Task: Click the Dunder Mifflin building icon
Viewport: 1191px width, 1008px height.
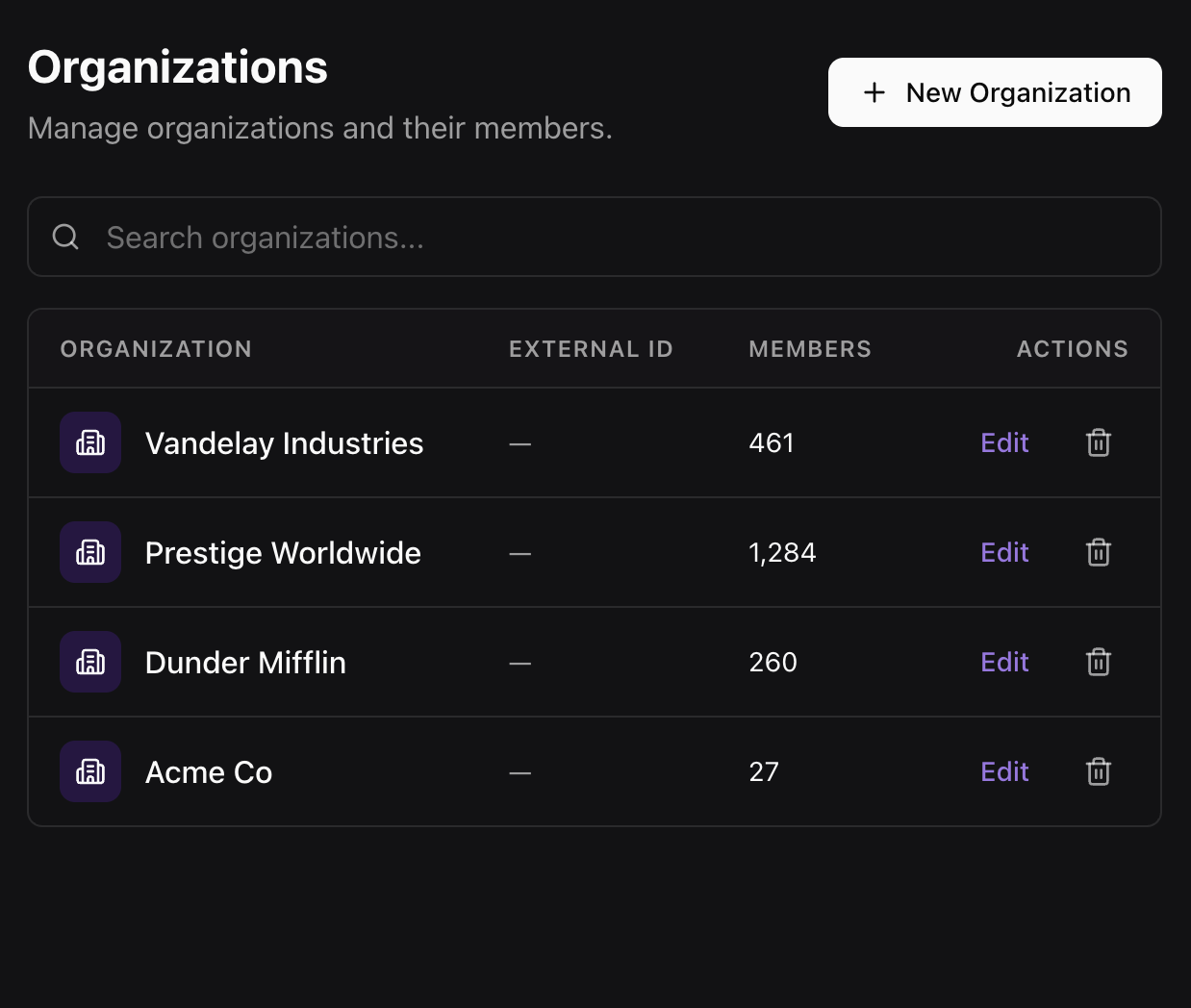Action: point(90,662)
